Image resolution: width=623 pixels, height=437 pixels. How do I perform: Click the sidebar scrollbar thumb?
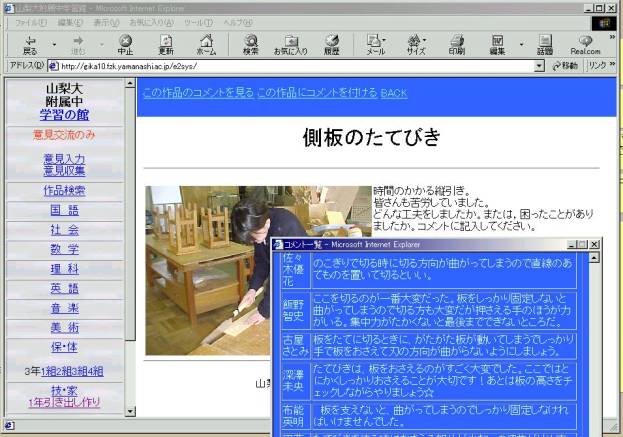tap(130, 214)
